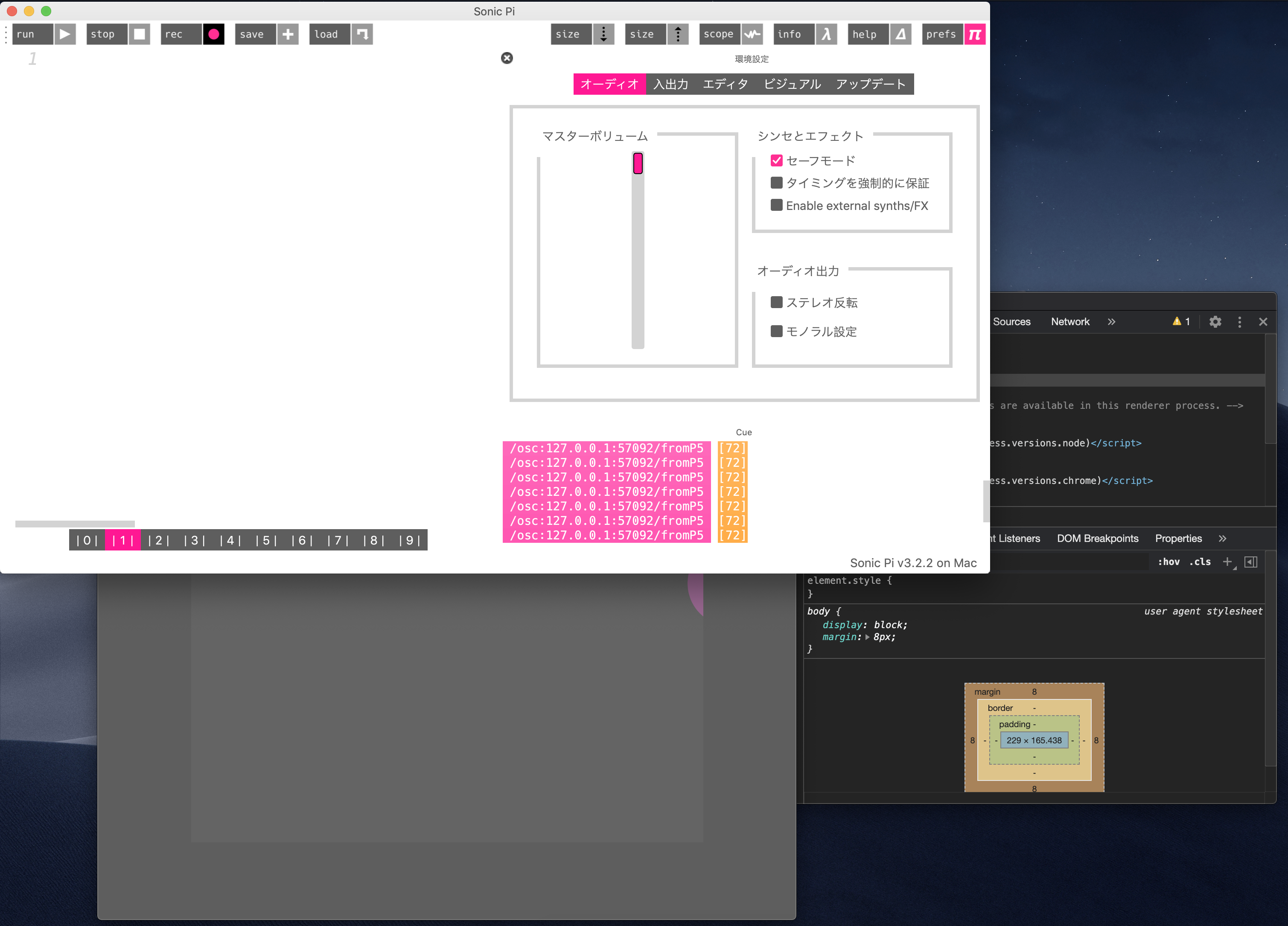Toggle the scope waveform icon
Viewport: 1288px width, 926px height.
pyautogui.click(x=752, y=34)
